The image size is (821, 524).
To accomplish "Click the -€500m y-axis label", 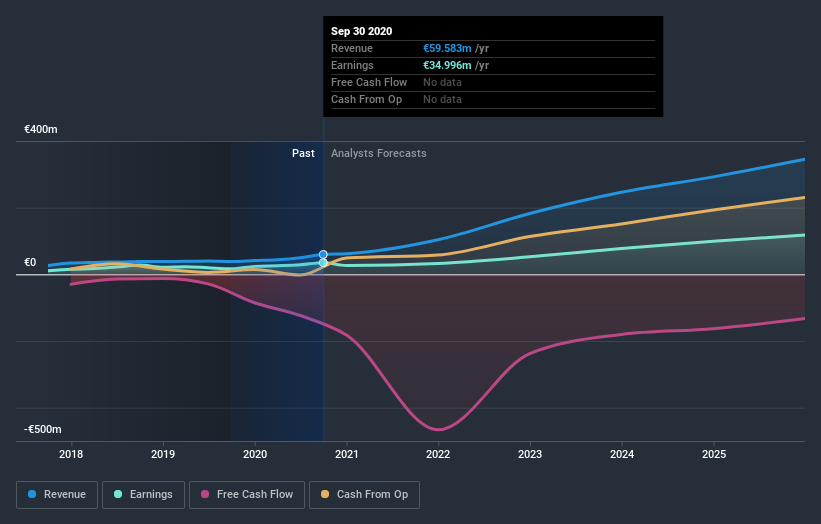I will click(43, 429).
